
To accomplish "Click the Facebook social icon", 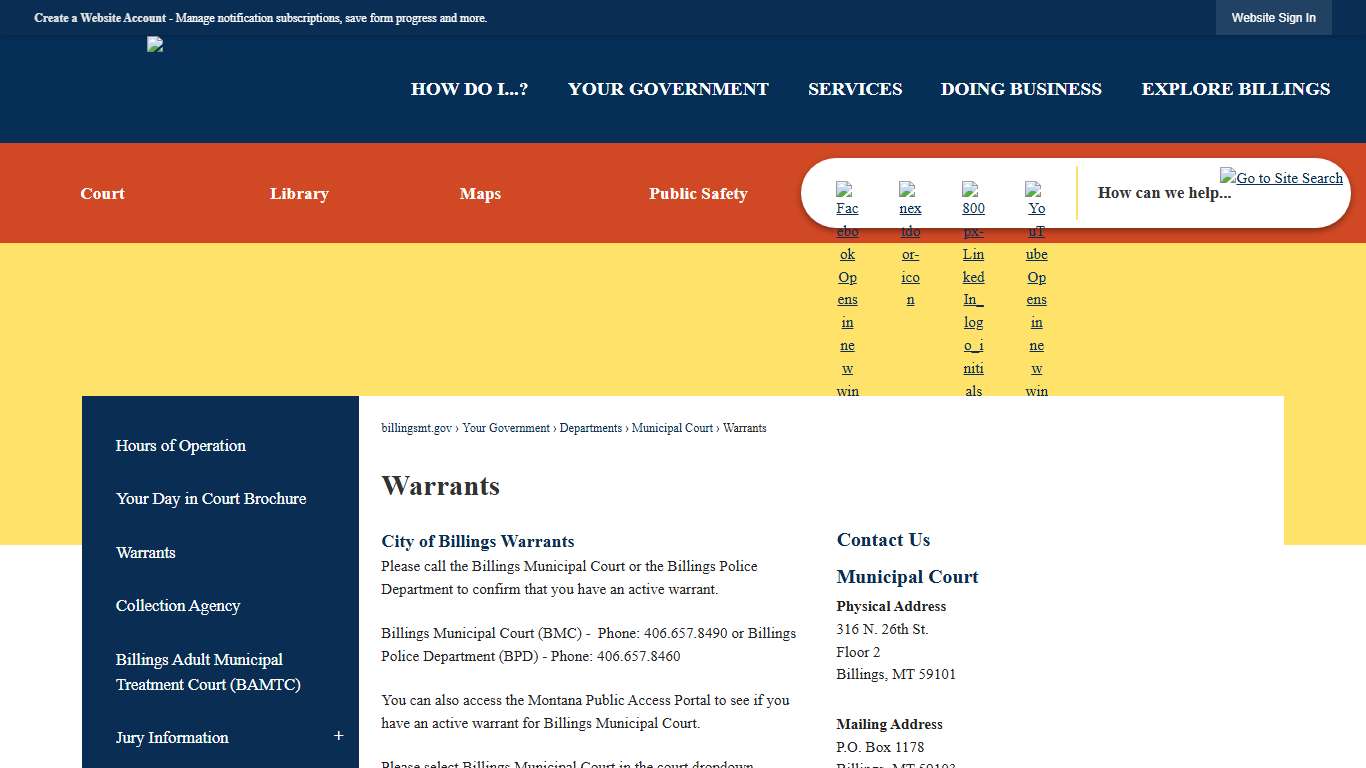I will click(847, 195).
